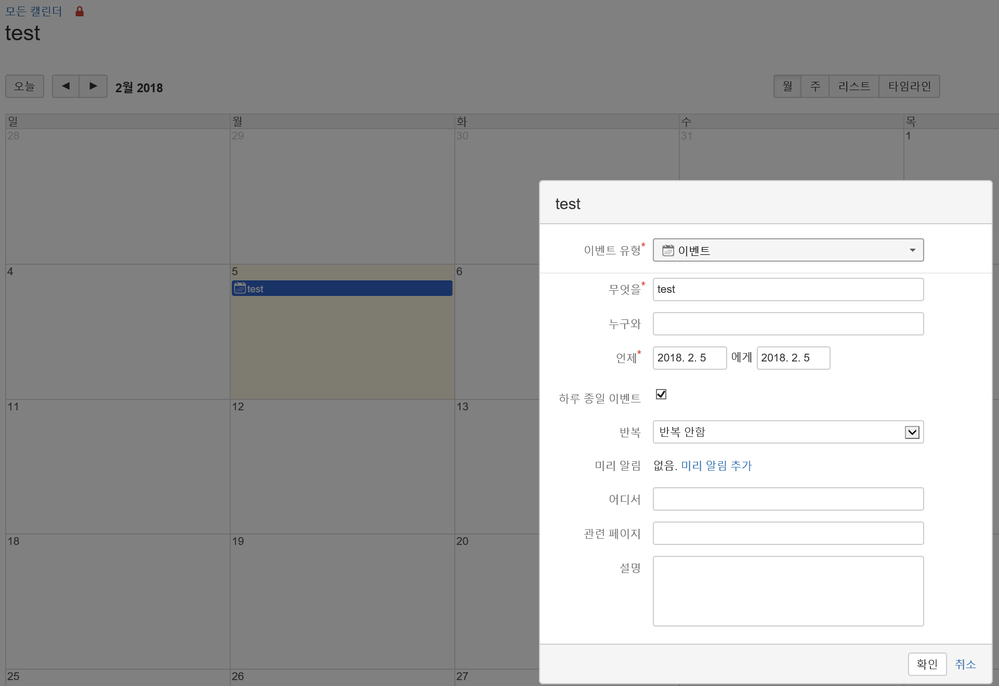
Task: Focus the 어디서 input field
Action: coord(788,499)
